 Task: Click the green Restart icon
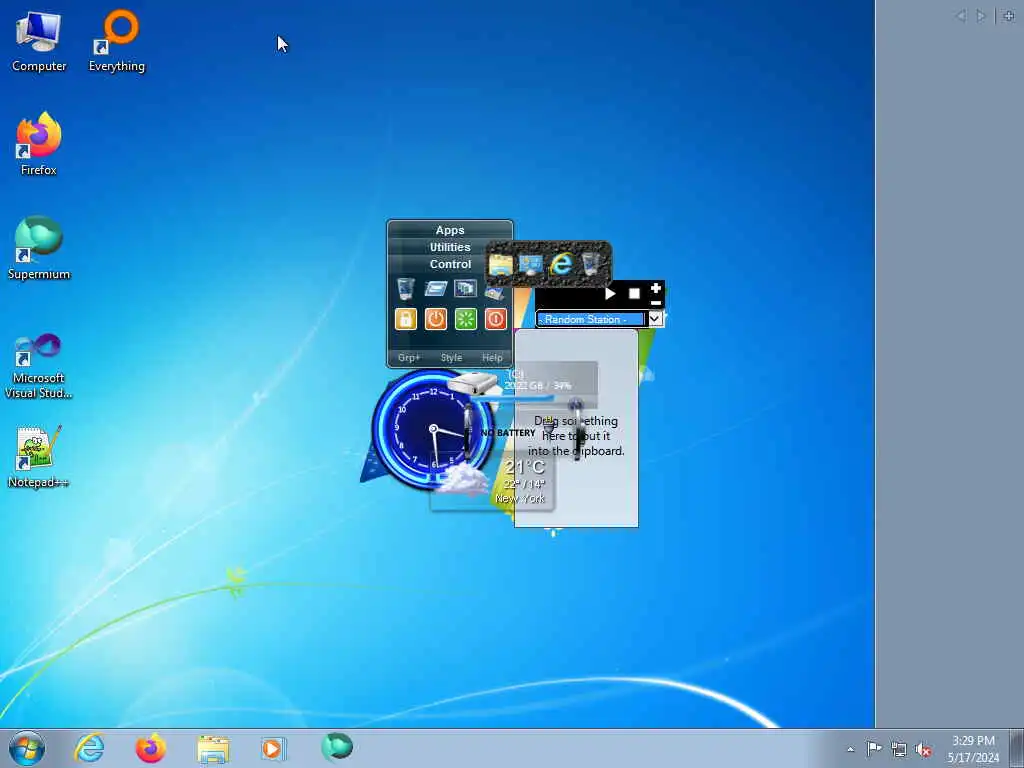click(x=466, y=319)
